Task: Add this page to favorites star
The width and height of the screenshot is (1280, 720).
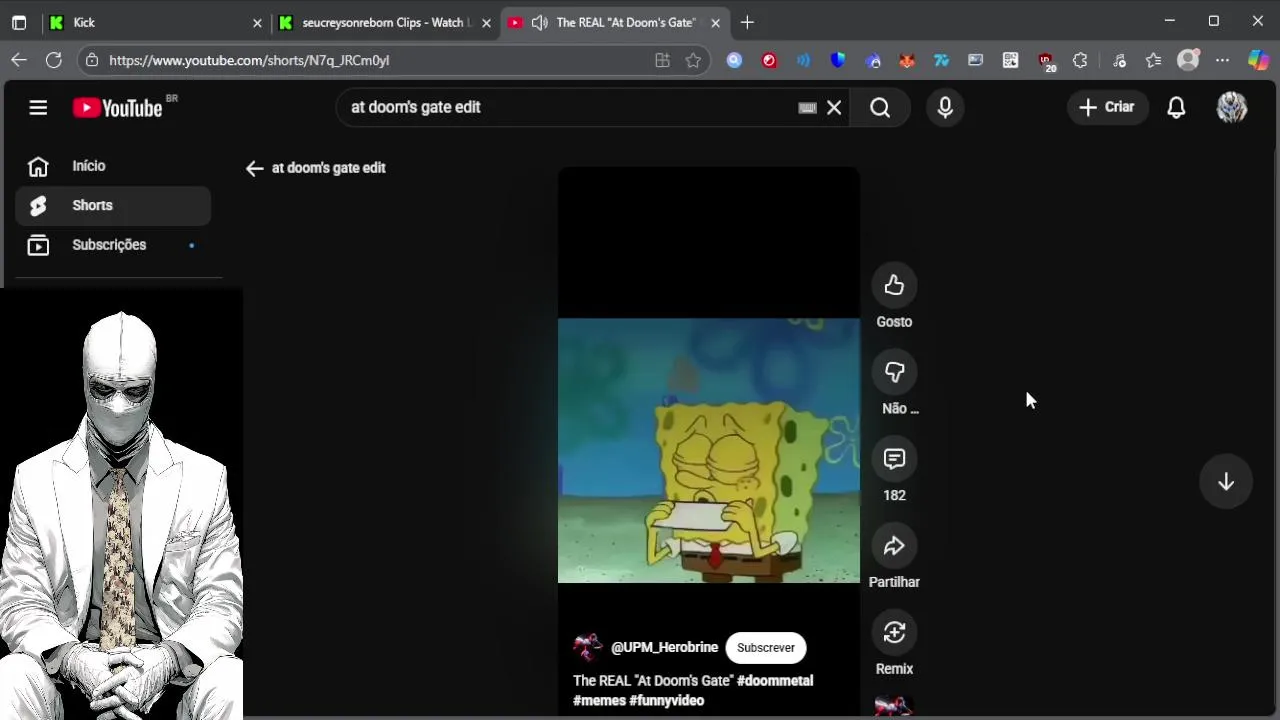Action: [693, 60]
